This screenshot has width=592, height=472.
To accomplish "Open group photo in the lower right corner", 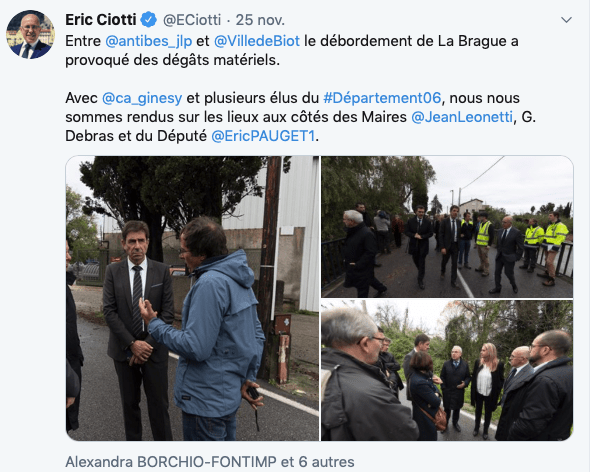I will coord(447,370).
